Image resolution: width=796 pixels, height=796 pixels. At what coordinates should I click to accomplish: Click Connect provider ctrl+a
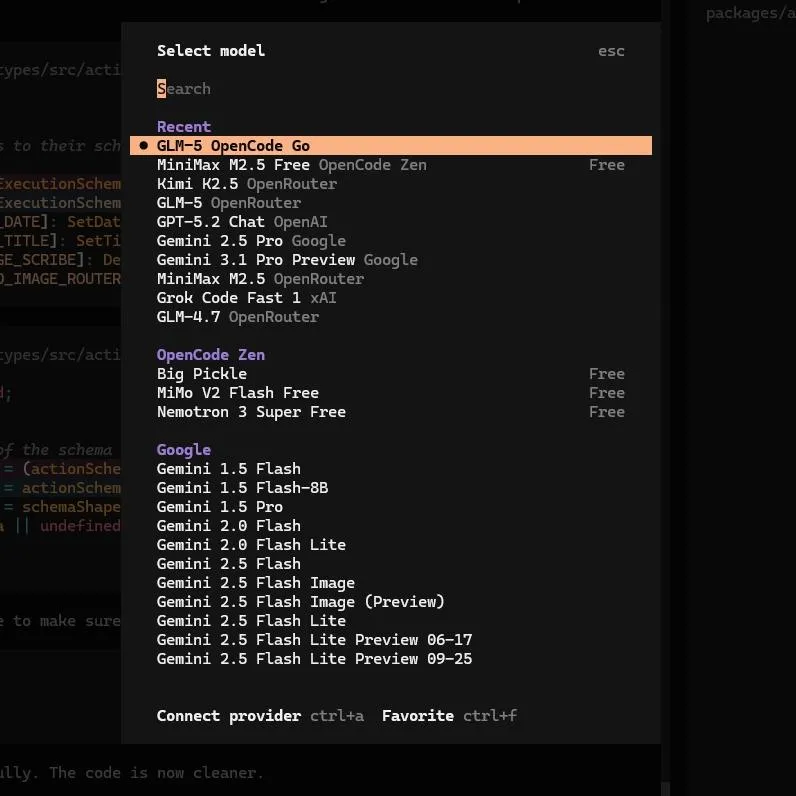[260, 716]
